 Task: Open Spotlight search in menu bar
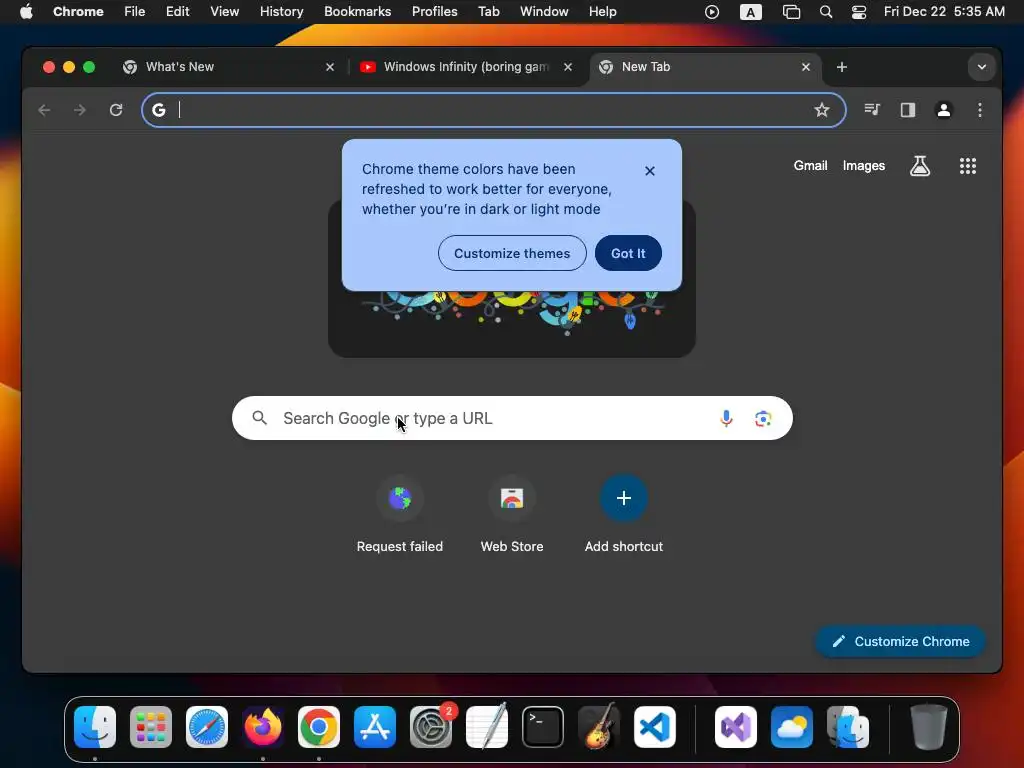826,12
